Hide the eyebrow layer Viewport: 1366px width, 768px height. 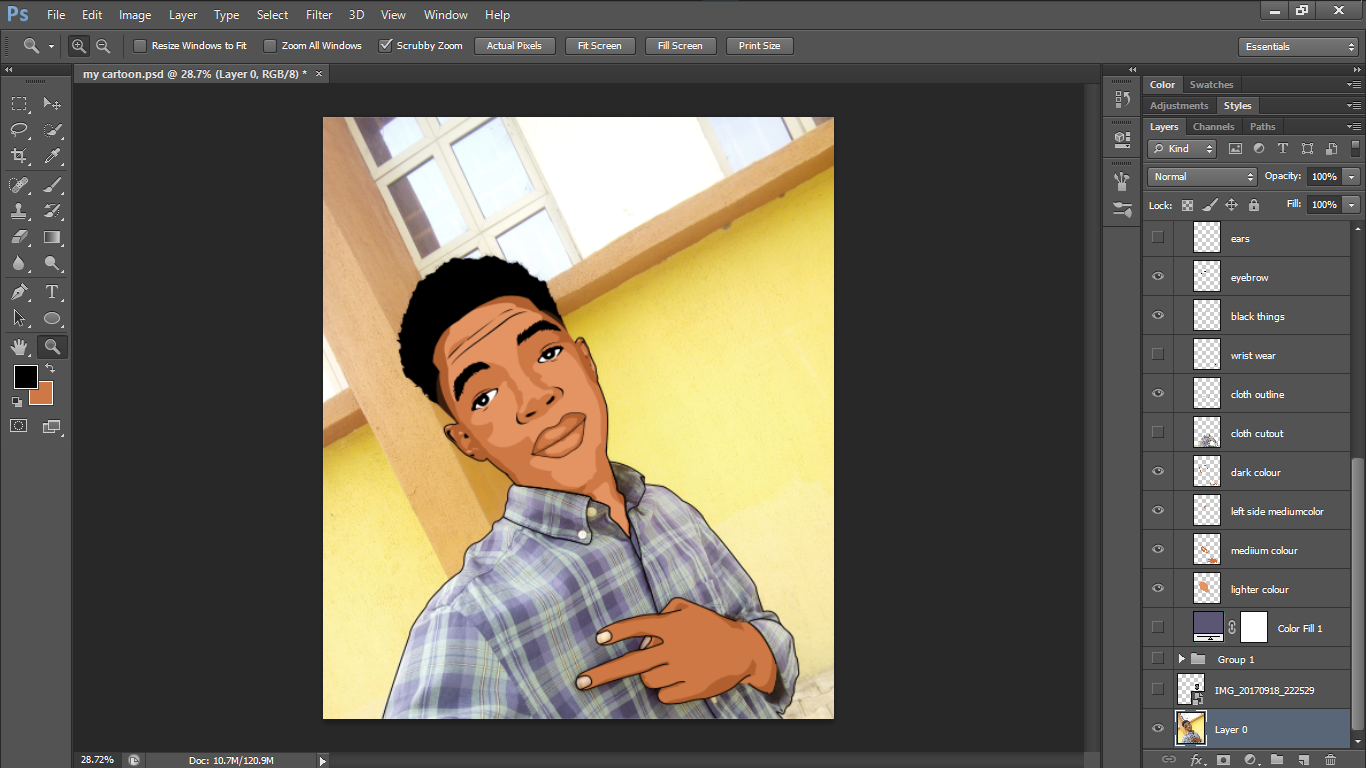1158,277
